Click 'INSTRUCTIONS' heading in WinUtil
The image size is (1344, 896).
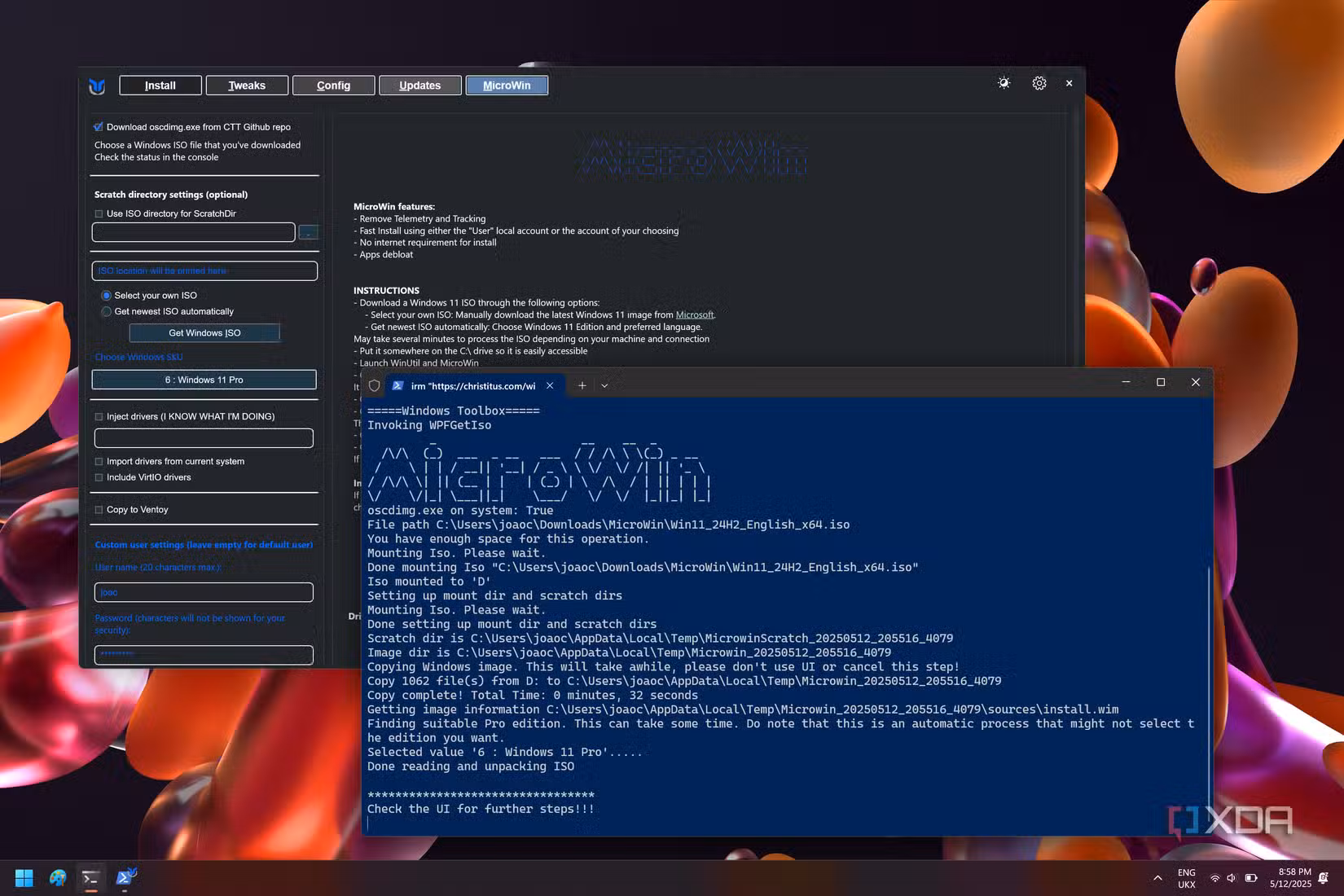coord(386,291)
